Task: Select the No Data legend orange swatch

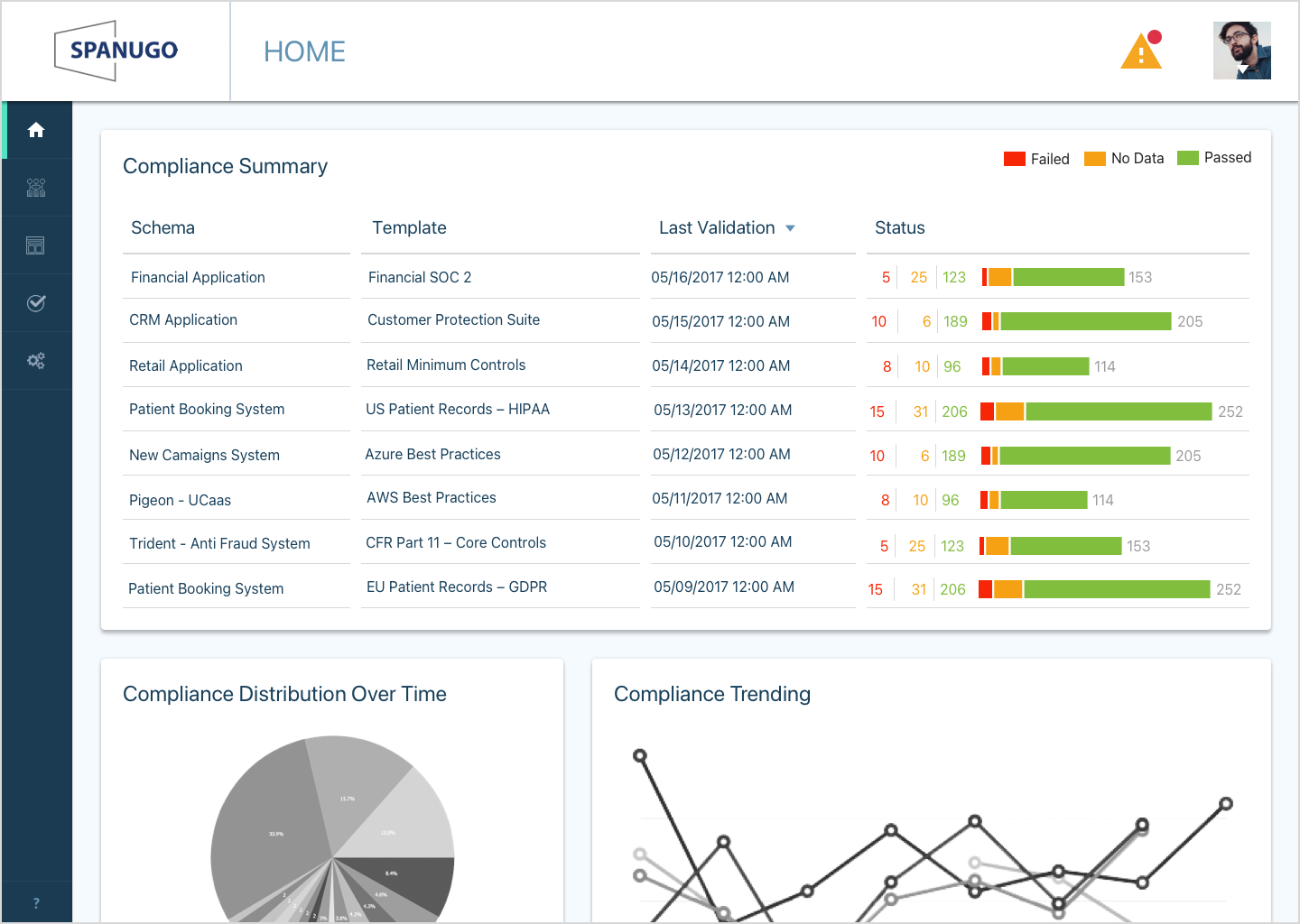Action: [1095, 159]
